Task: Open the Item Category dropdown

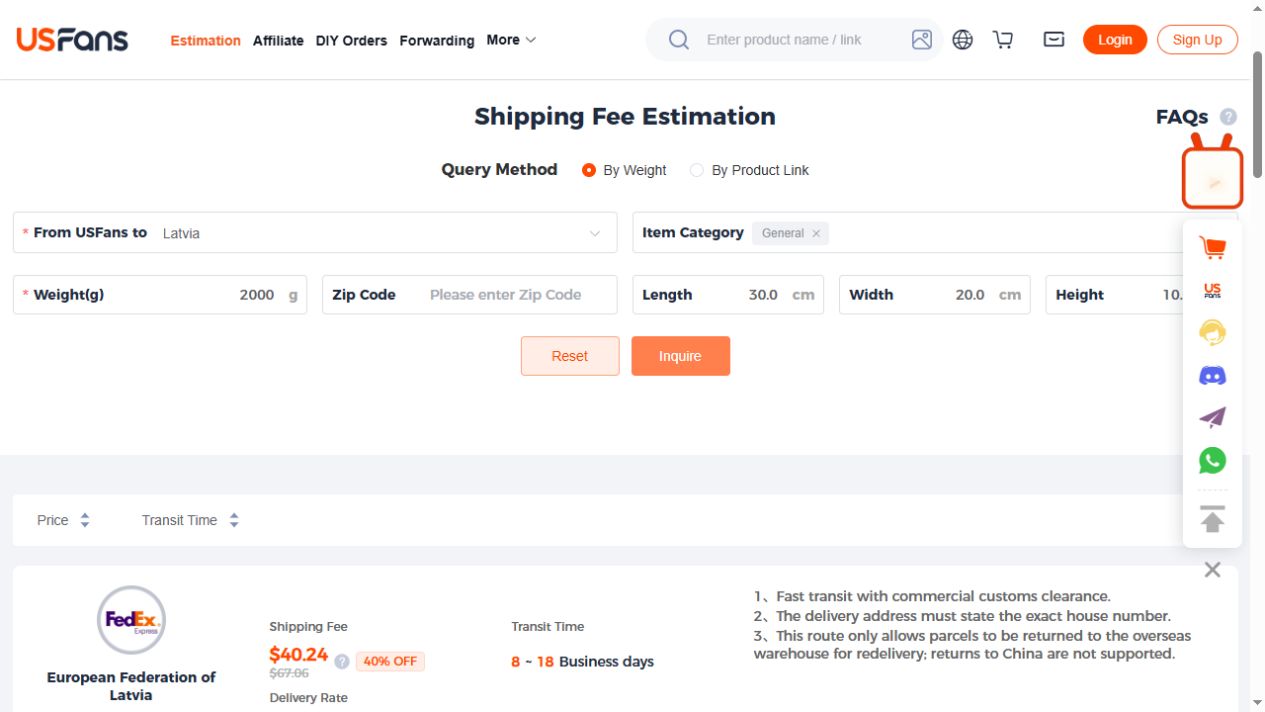Action: [934, 233]
